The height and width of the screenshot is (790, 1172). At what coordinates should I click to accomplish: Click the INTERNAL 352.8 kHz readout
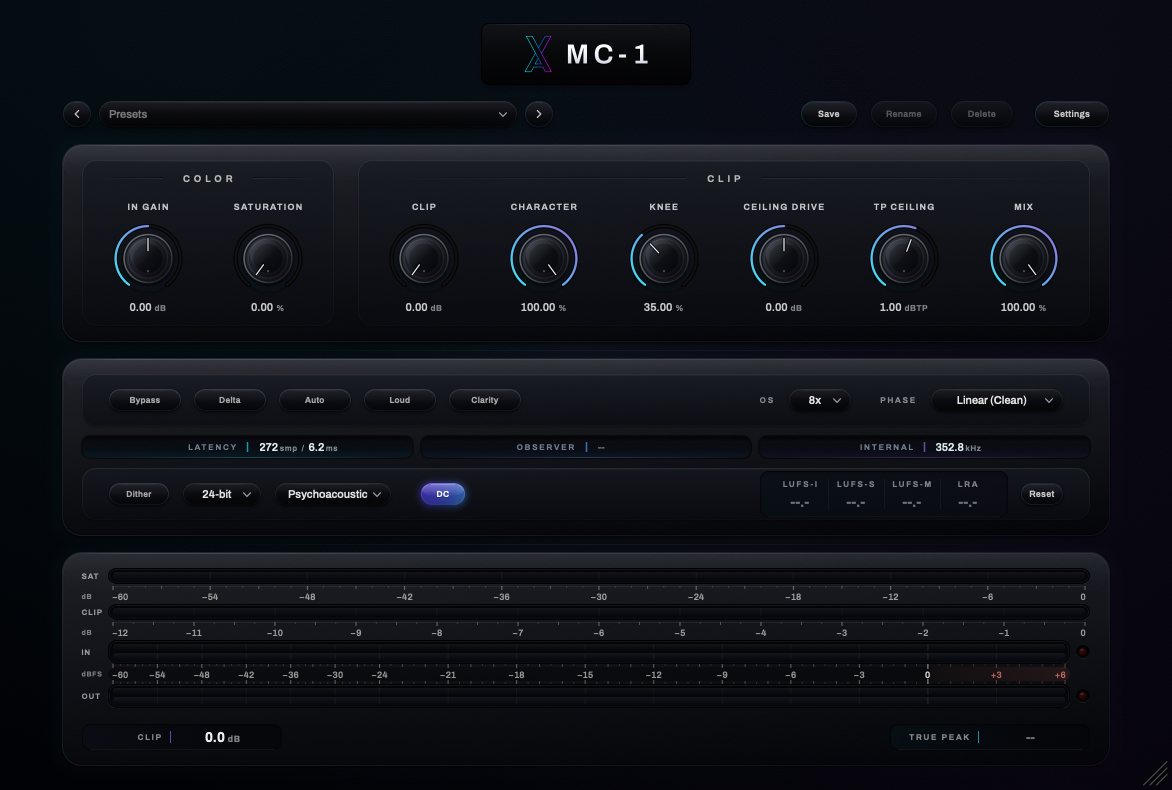pyautogui.click(x=924, y=448)
